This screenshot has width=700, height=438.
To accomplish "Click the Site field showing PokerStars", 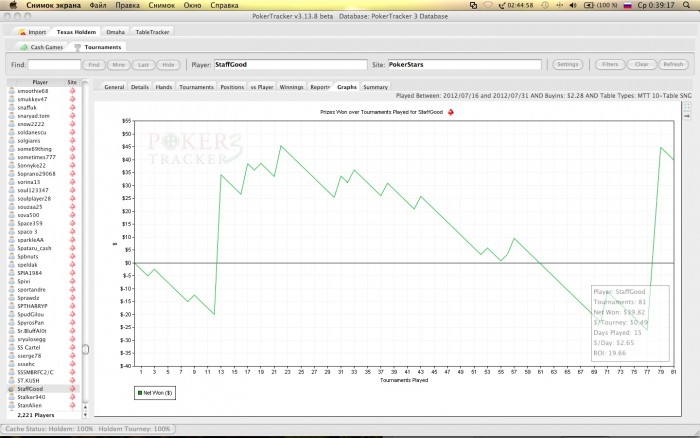I will (464, 64).
